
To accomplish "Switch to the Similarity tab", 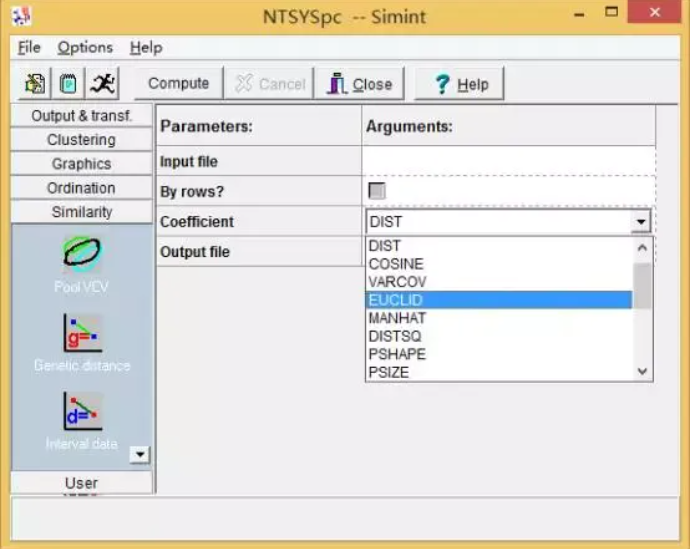I will point(82,212).
